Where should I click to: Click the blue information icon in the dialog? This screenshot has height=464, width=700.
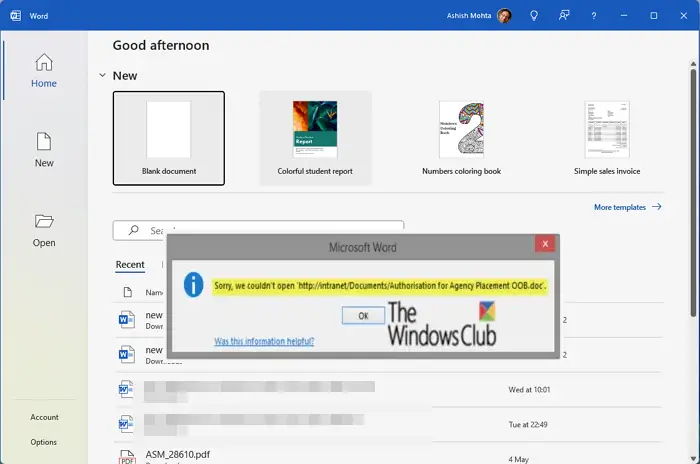193,284
